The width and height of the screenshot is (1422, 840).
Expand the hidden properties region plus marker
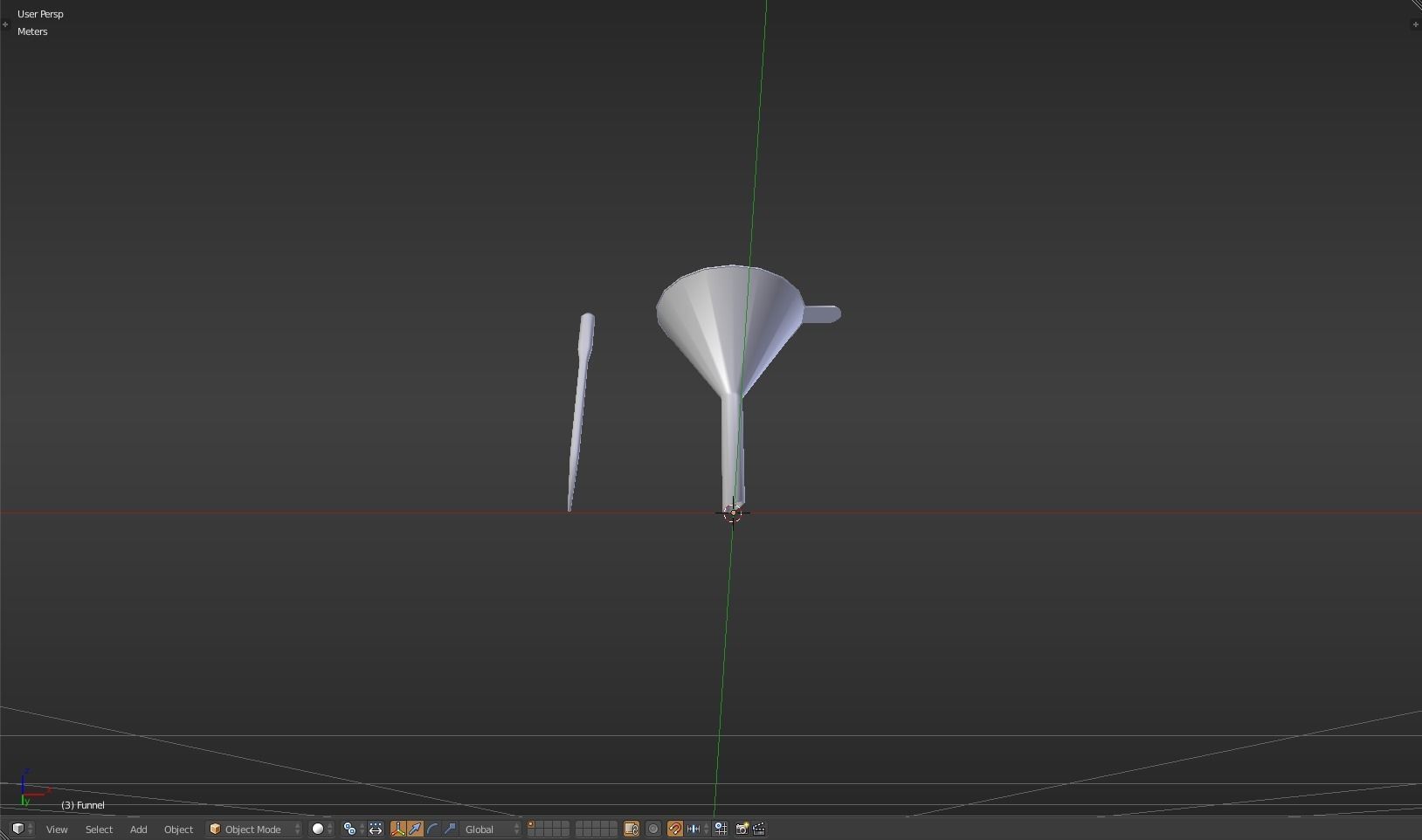[x=1415, y=24]
